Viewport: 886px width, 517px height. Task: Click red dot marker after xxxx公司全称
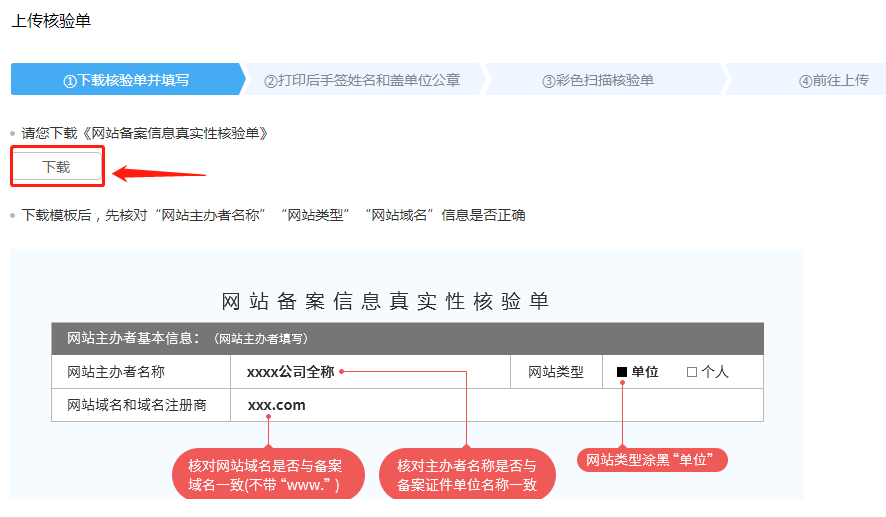click(342, 371)
